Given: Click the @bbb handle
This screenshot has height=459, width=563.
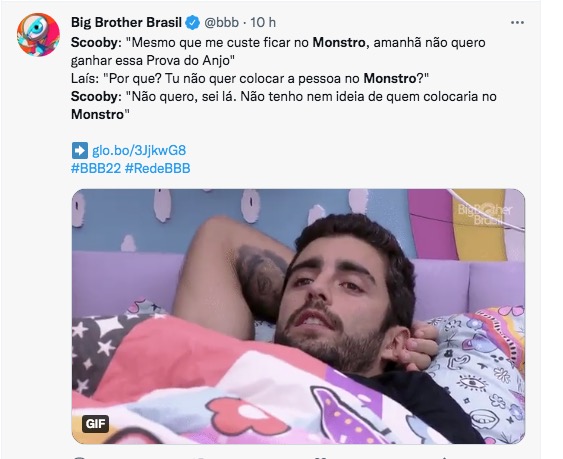Looking at the screenshot, I should click(222, 22).
